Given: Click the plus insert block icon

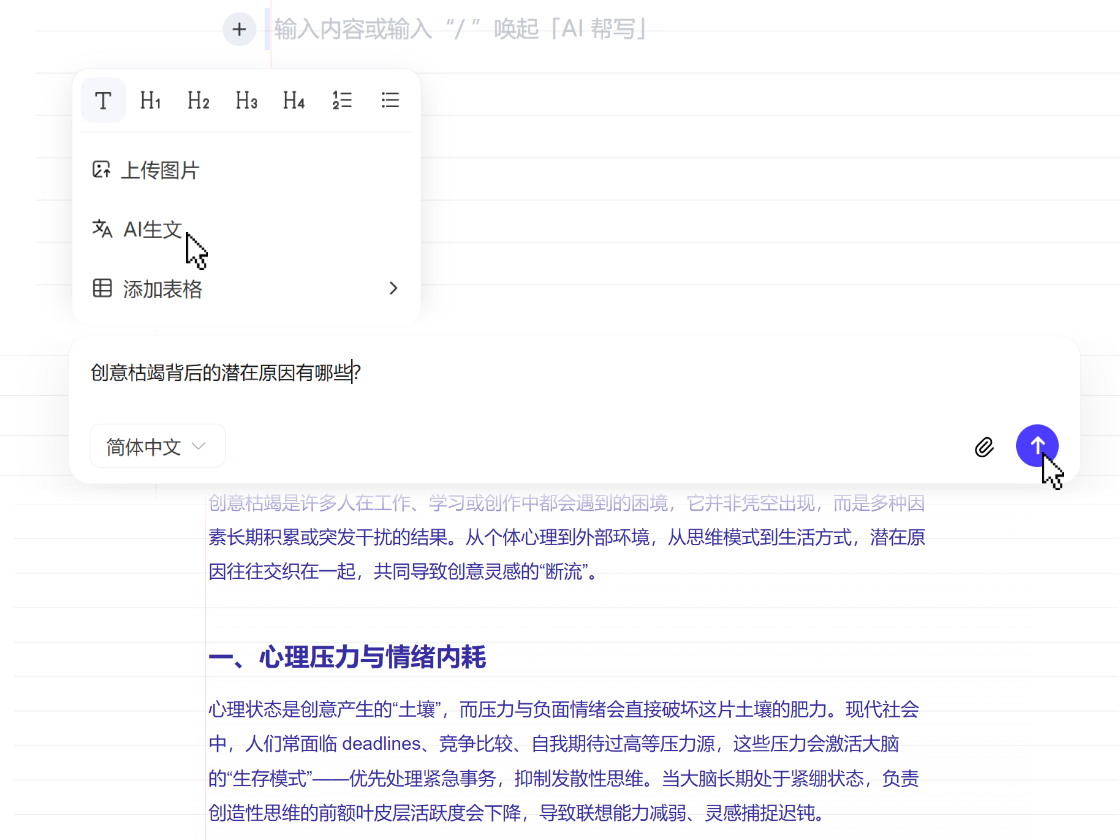Looking at the screenshot, I should [x=239, y=29].
